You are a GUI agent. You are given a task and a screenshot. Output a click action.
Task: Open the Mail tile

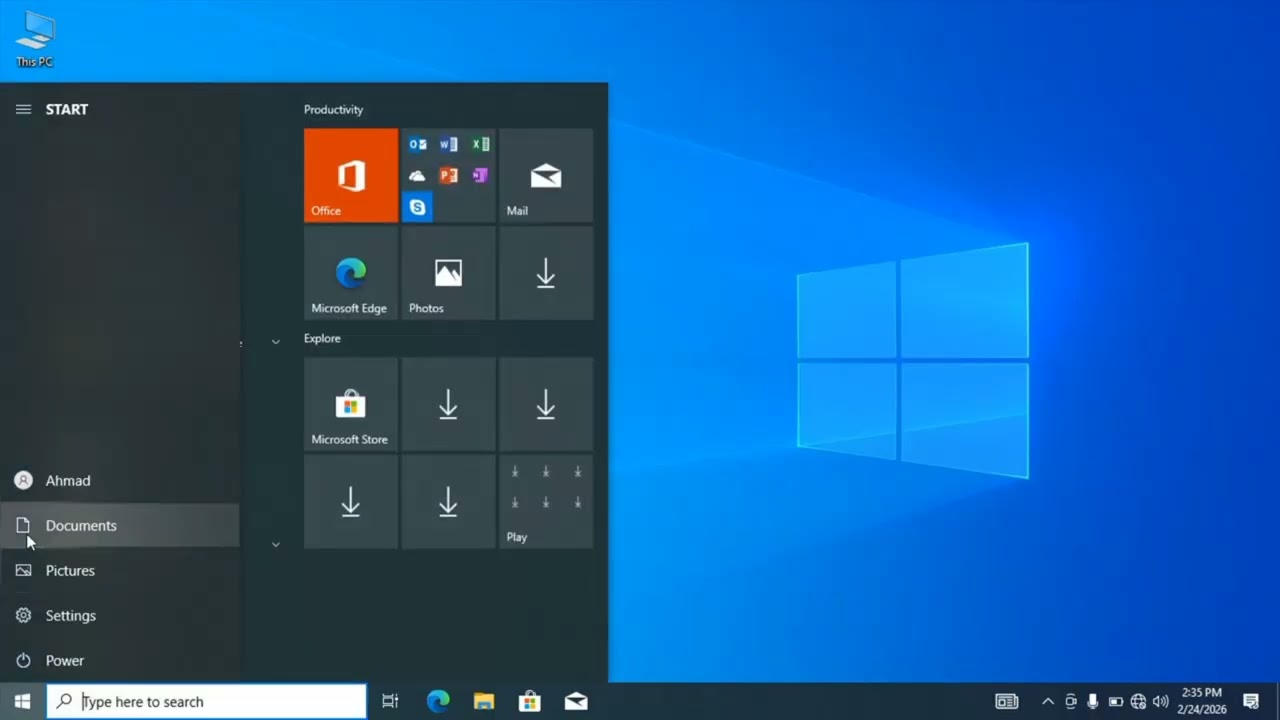(546, 175)
